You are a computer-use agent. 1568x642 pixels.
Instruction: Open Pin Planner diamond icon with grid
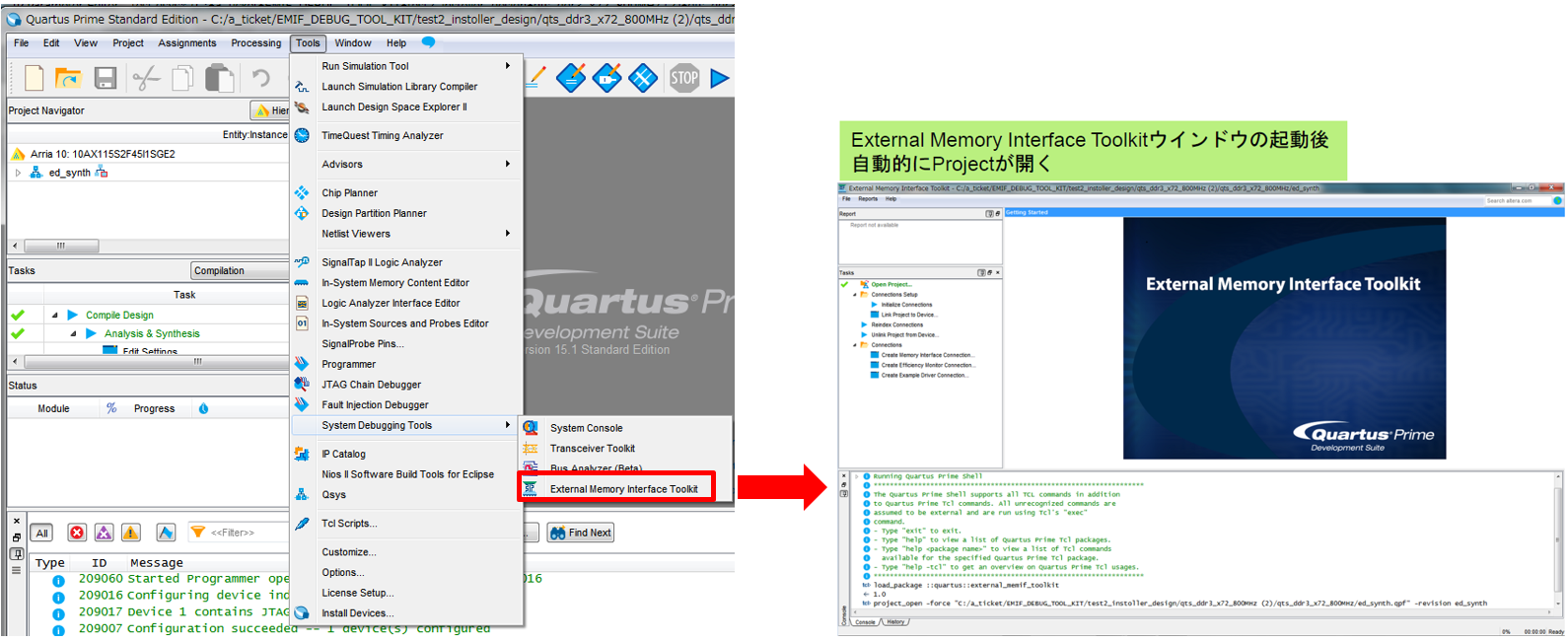[643, 78]
